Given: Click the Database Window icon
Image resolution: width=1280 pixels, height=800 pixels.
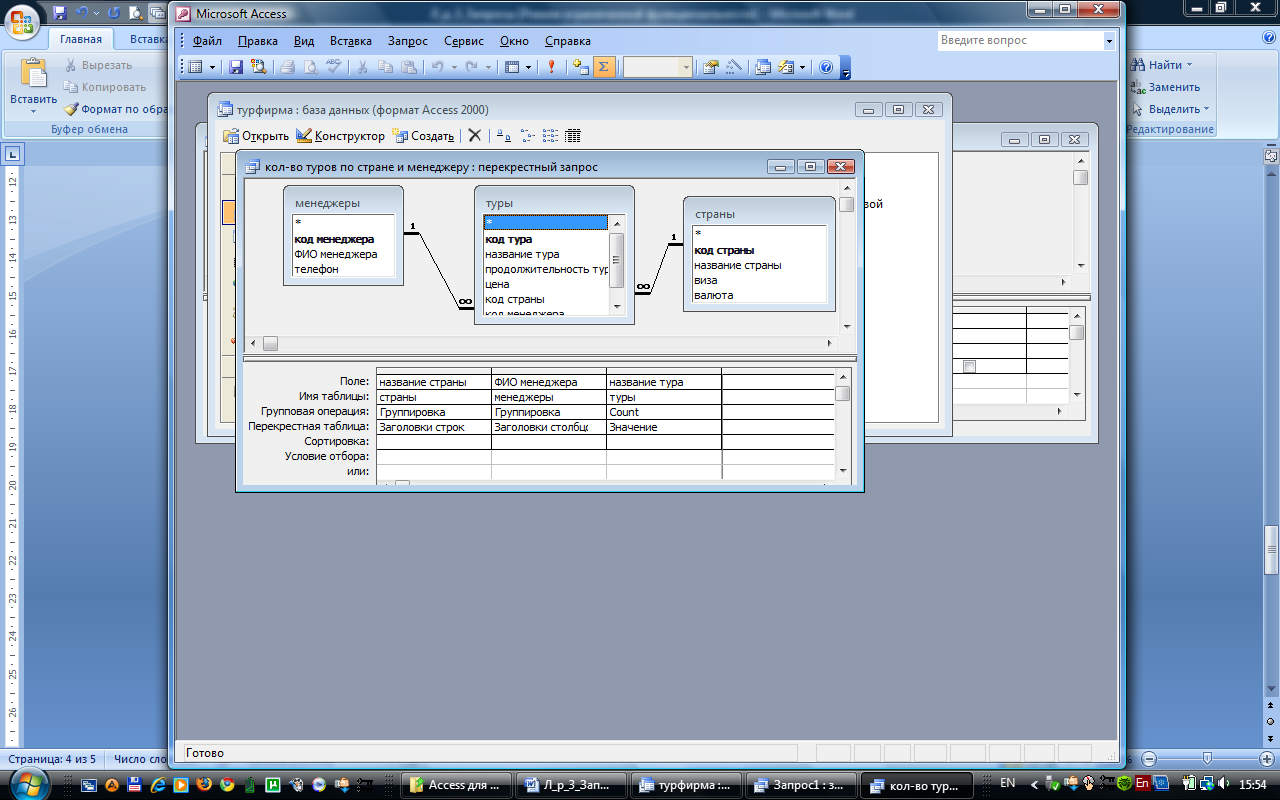Looking at the screenshot, I should [x=763, y=67].
